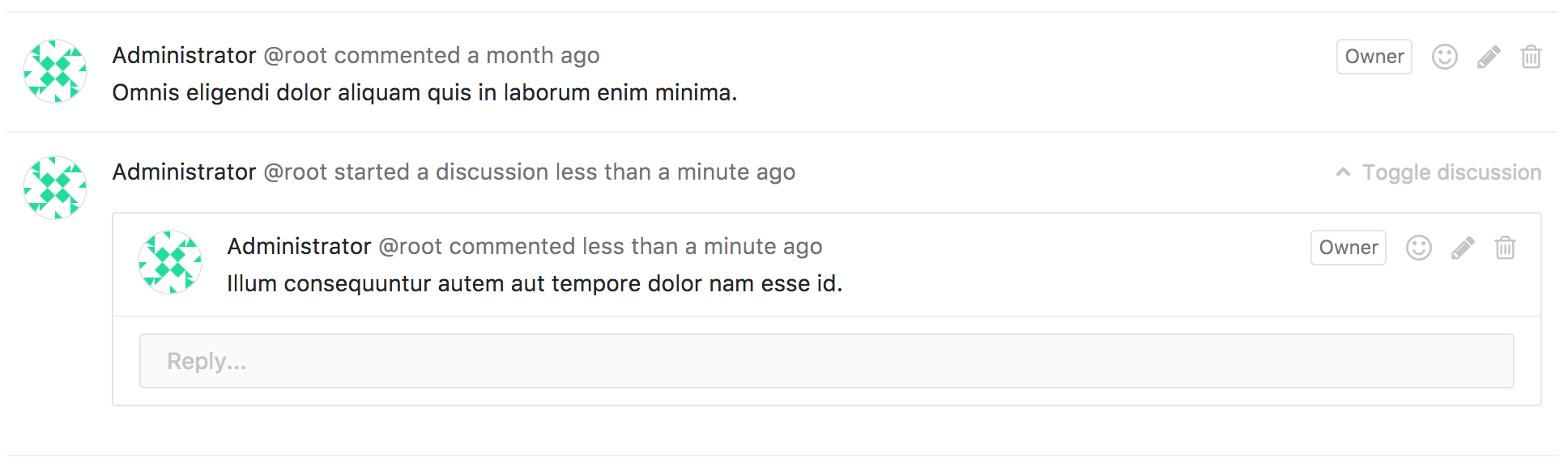Click @root handle on the month-old comment
This screenshot has height=471, width=1568.
296,55
